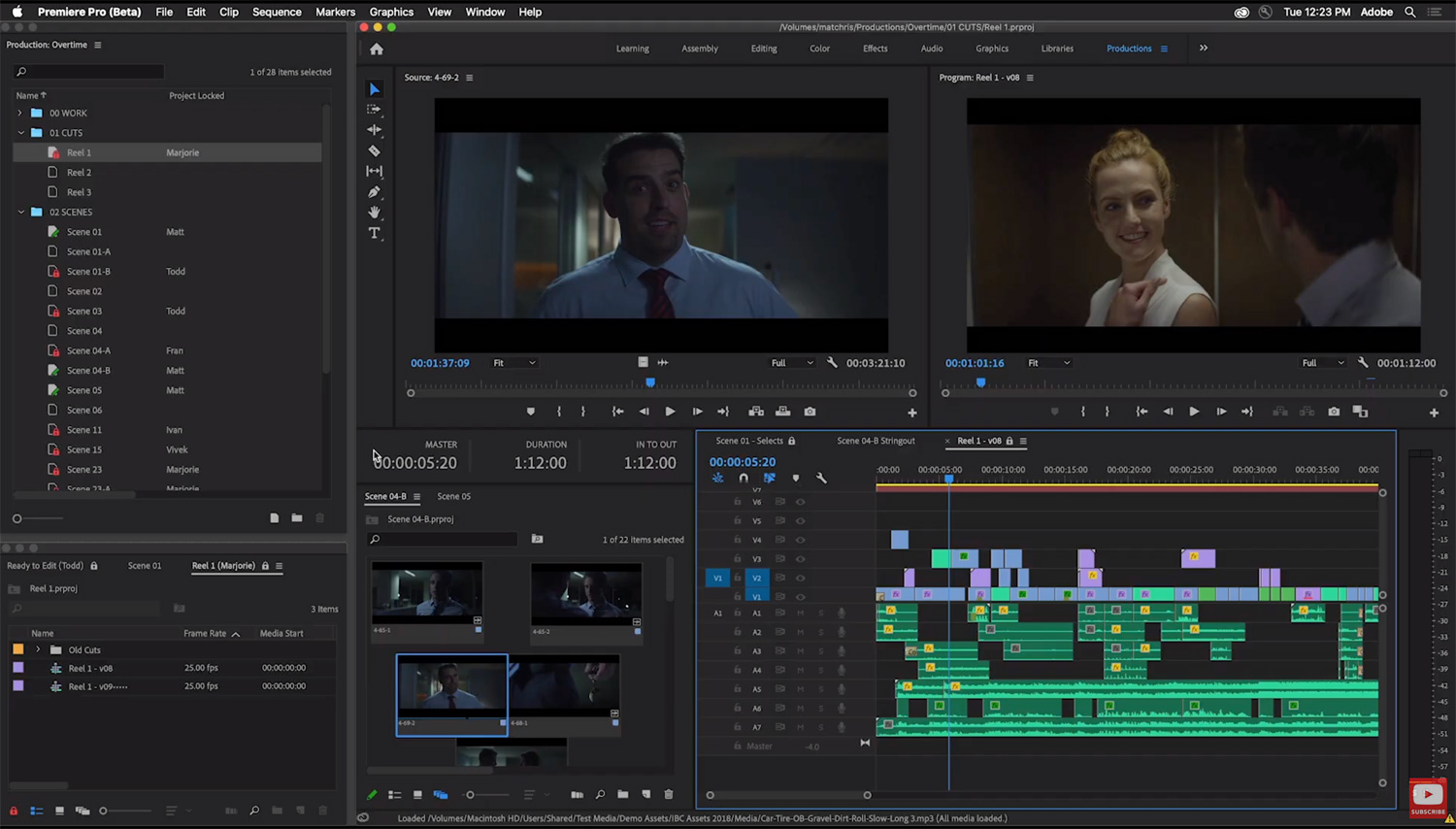Mute audio track A1

point(801,613)
